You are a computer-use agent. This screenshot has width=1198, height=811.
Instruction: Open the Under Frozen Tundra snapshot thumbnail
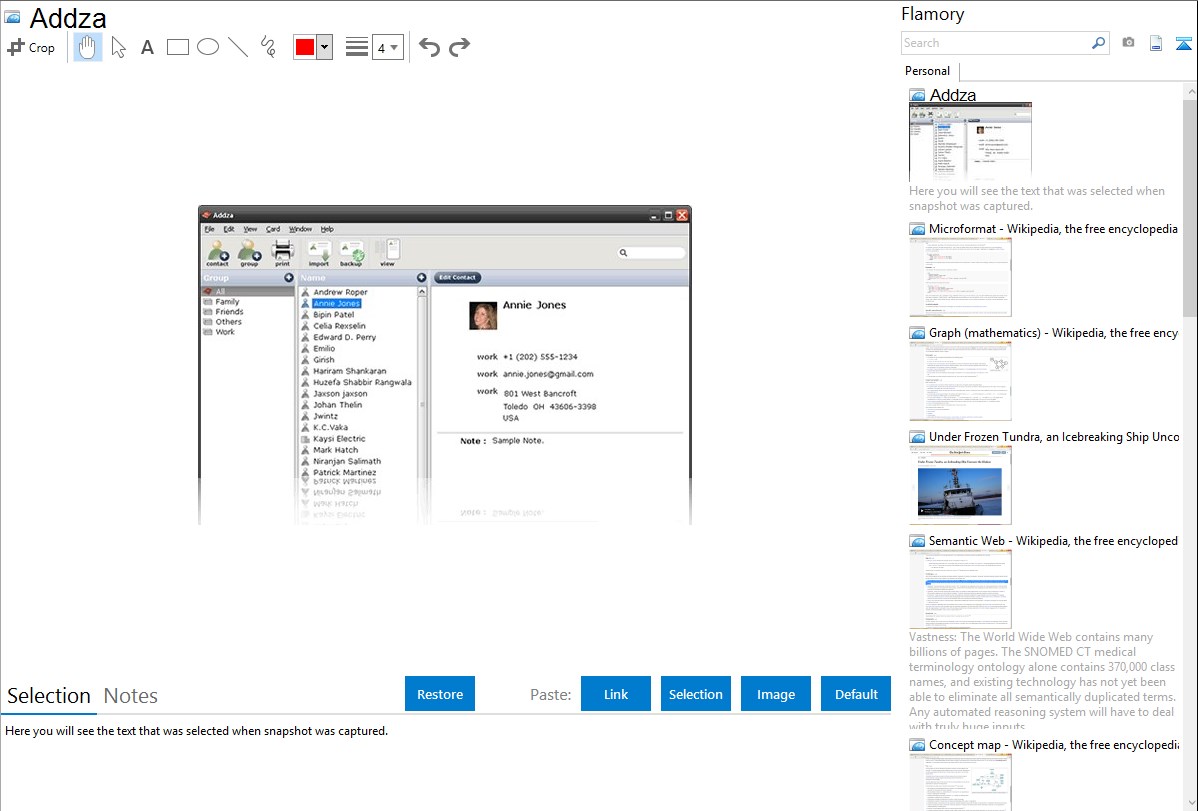click(x=960, y=485)
